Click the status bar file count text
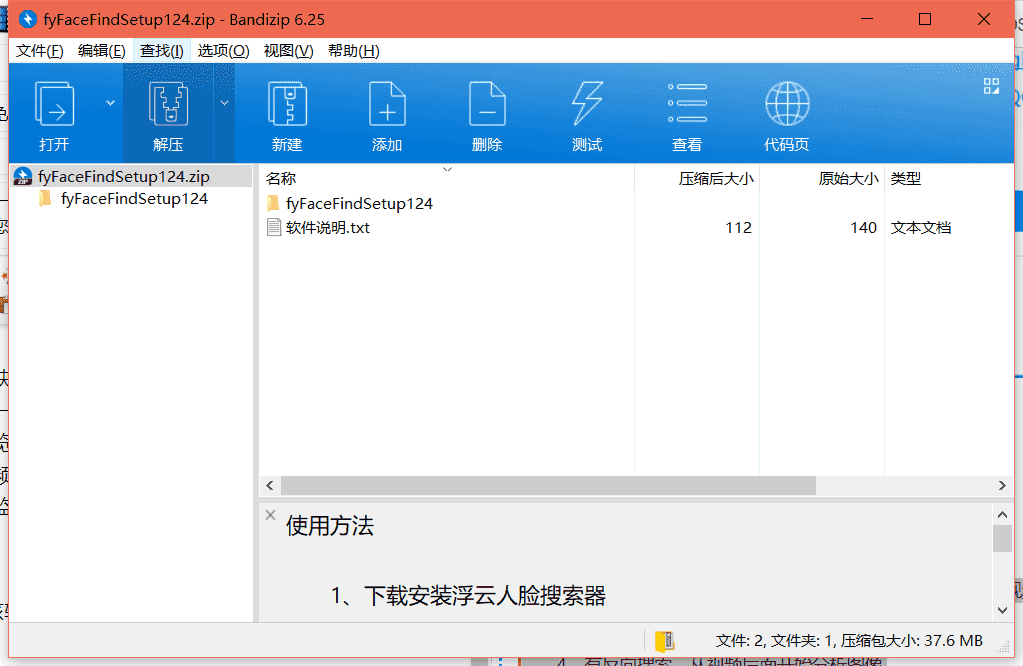This screenshot has width=1023, height=666. click(x=849, y=641)
